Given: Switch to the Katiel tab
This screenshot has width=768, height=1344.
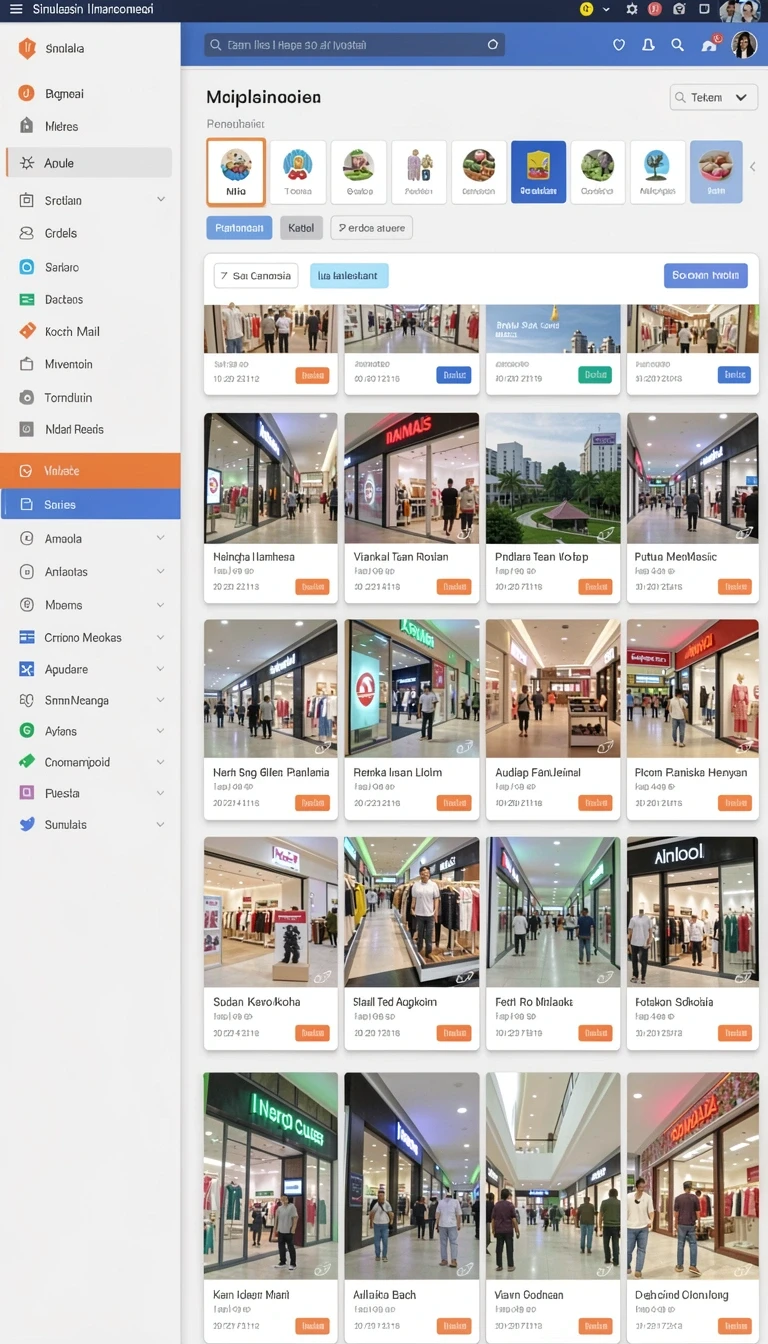Looking at the screenshot, I should coord(301,228).
